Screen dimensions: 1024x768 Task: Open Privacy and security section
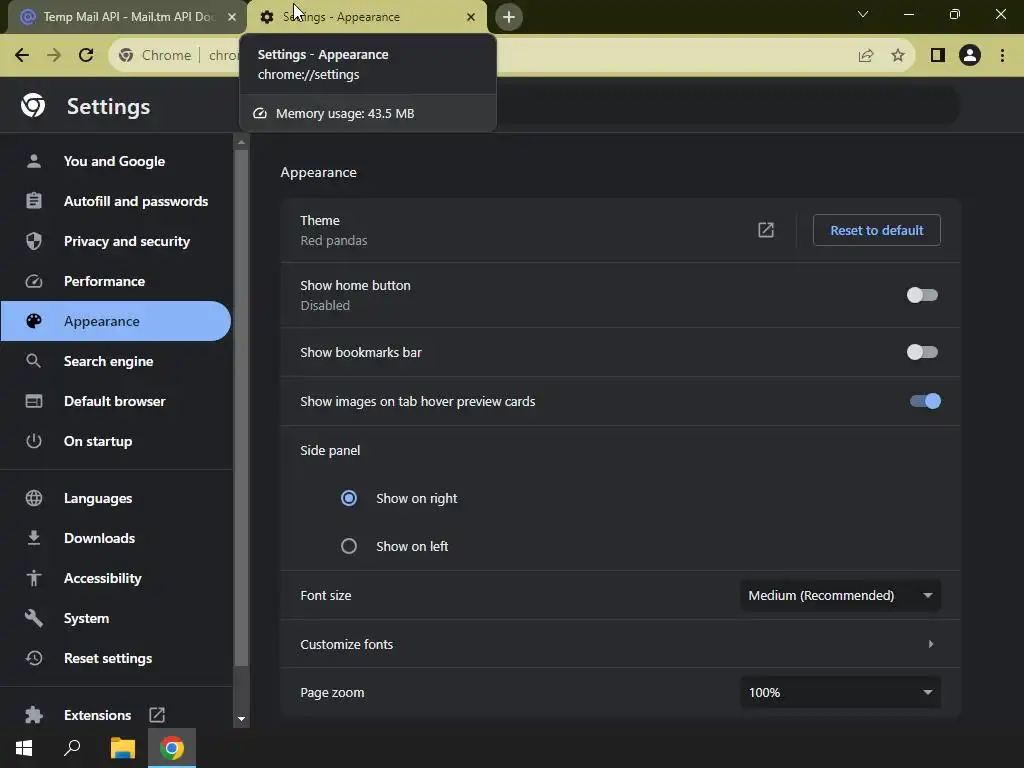click(x=116, y=241)
